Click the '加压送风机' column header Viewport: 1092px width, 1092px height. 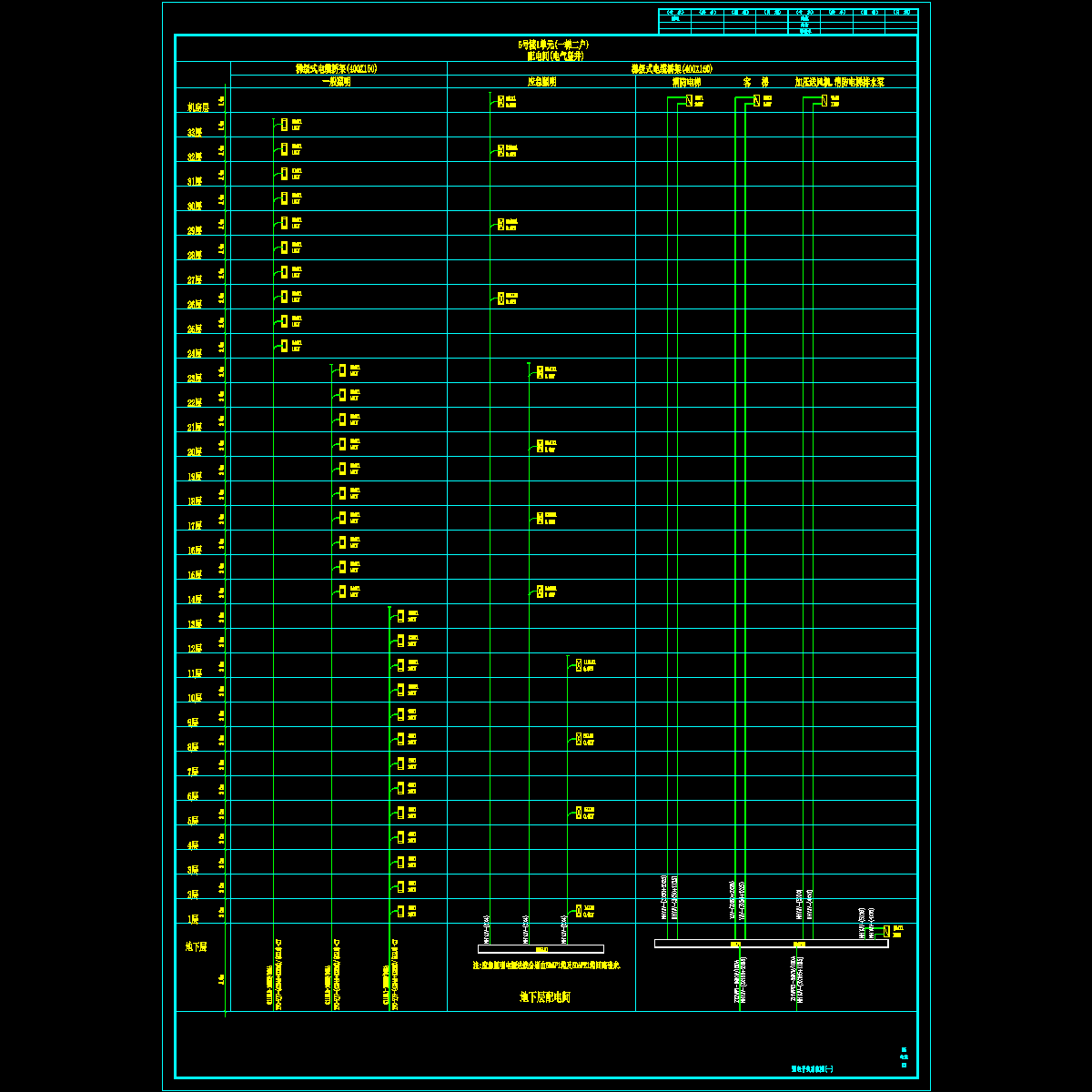point(812,82)
